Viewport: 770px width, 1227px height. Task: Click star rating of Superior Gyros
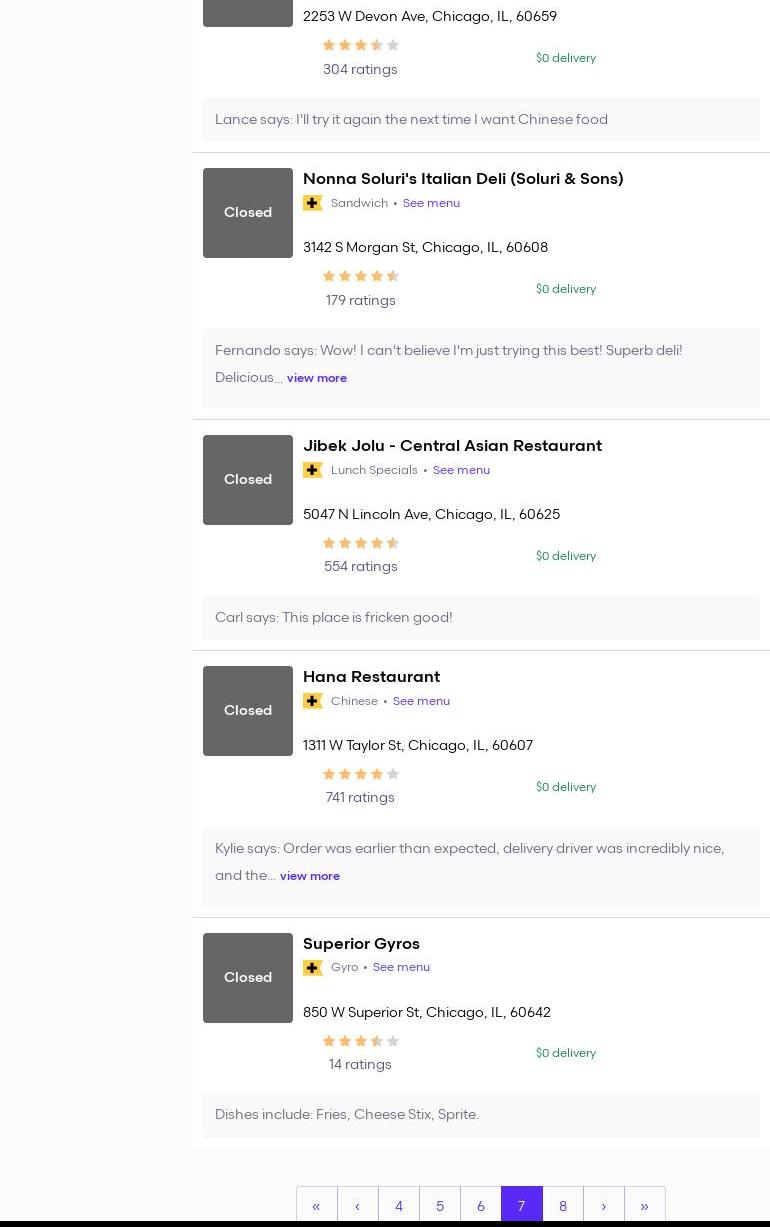tap(360, 1041)
